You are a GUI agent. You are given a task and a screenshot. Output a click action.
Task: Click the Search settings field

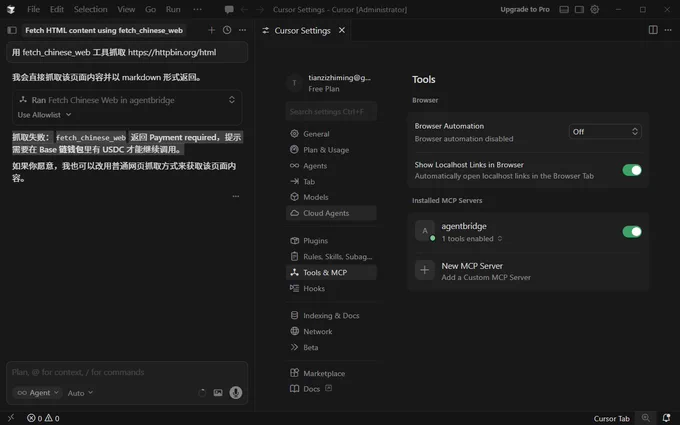(331, 111)
